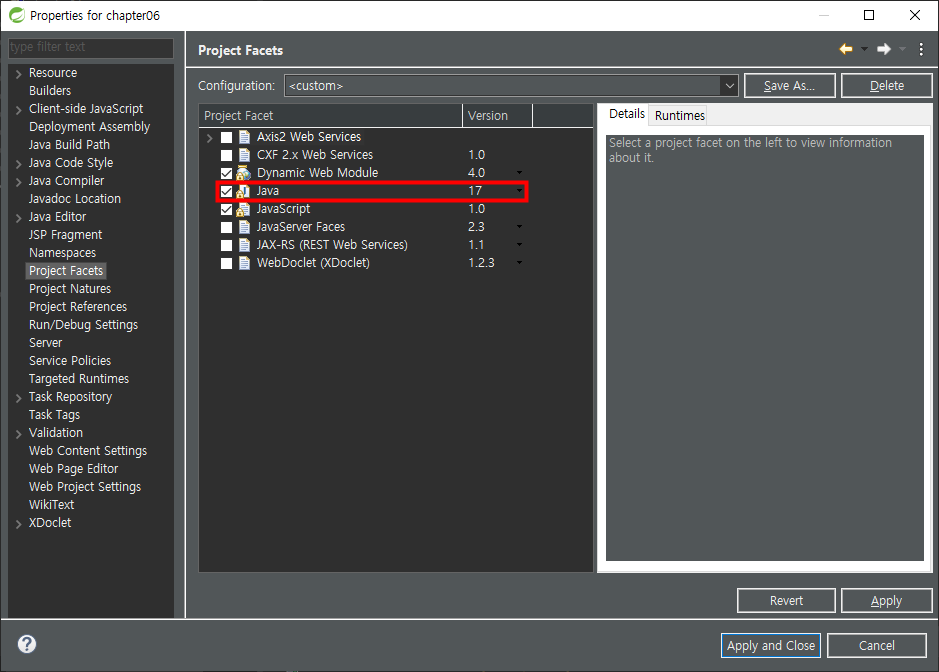Screen dimensions: 939x672
Task: Enable the JAX-RS REST Web Services checkbox
Action: click(226, 246)
